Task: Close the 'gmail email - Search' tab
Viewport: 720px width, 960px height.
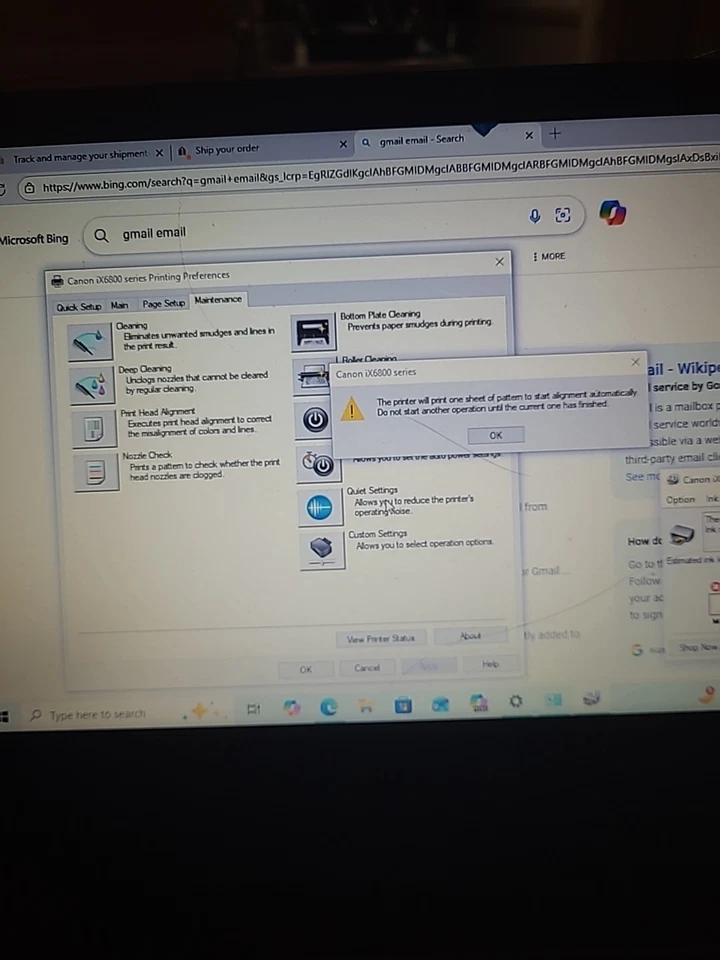Action: pos(529,135)
